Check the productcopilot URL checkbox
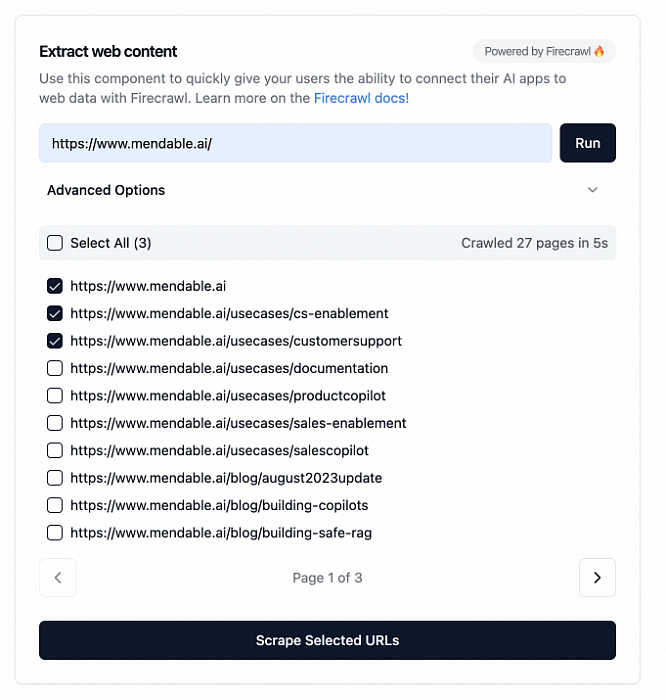The width and height of the screenshot is (666, 700). click(55, 396)
